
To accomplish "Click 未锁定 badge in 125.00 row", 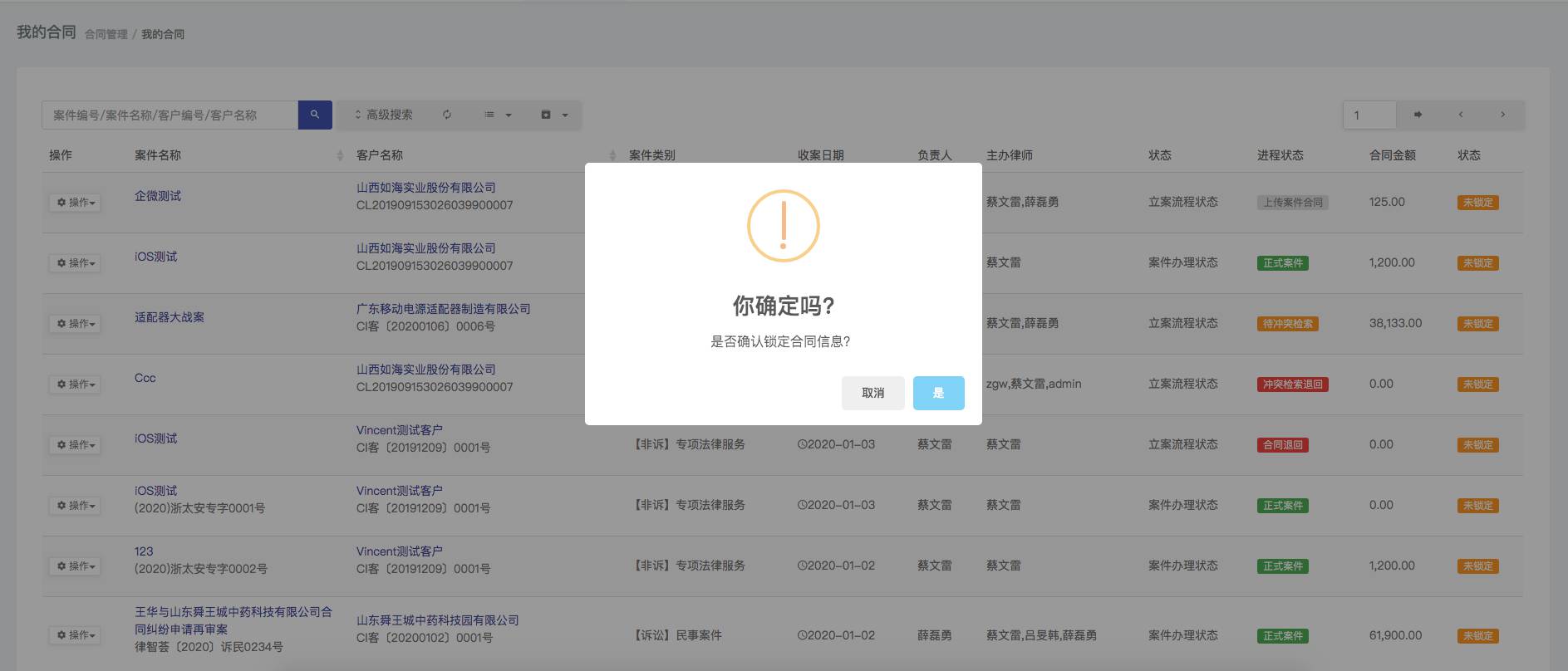I will click(x=1478, y=203).
